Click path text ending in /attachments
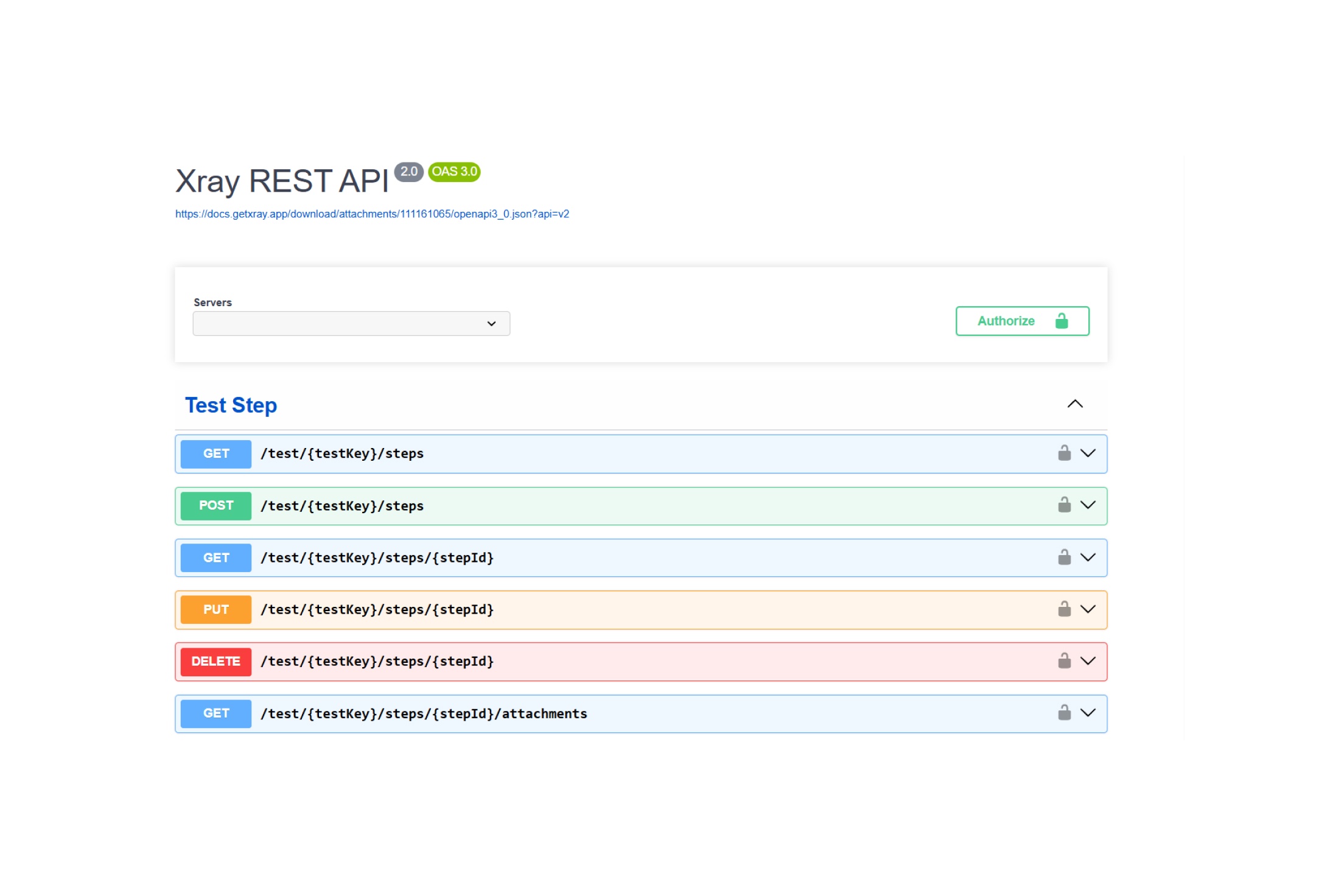The height and width of the screenshot is (896, 1341). point(424,713)
